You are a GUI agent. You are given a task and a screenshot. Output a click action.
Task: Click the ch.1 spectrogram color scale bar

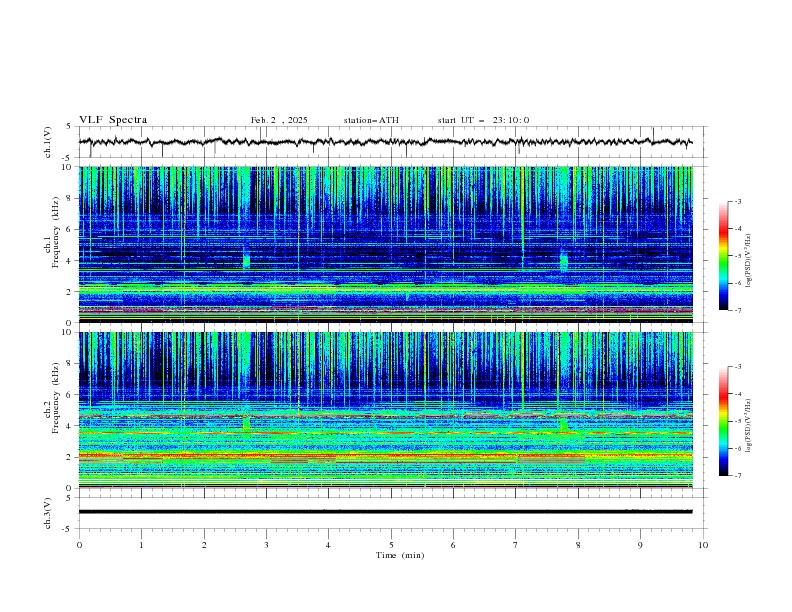coord(724,255)
